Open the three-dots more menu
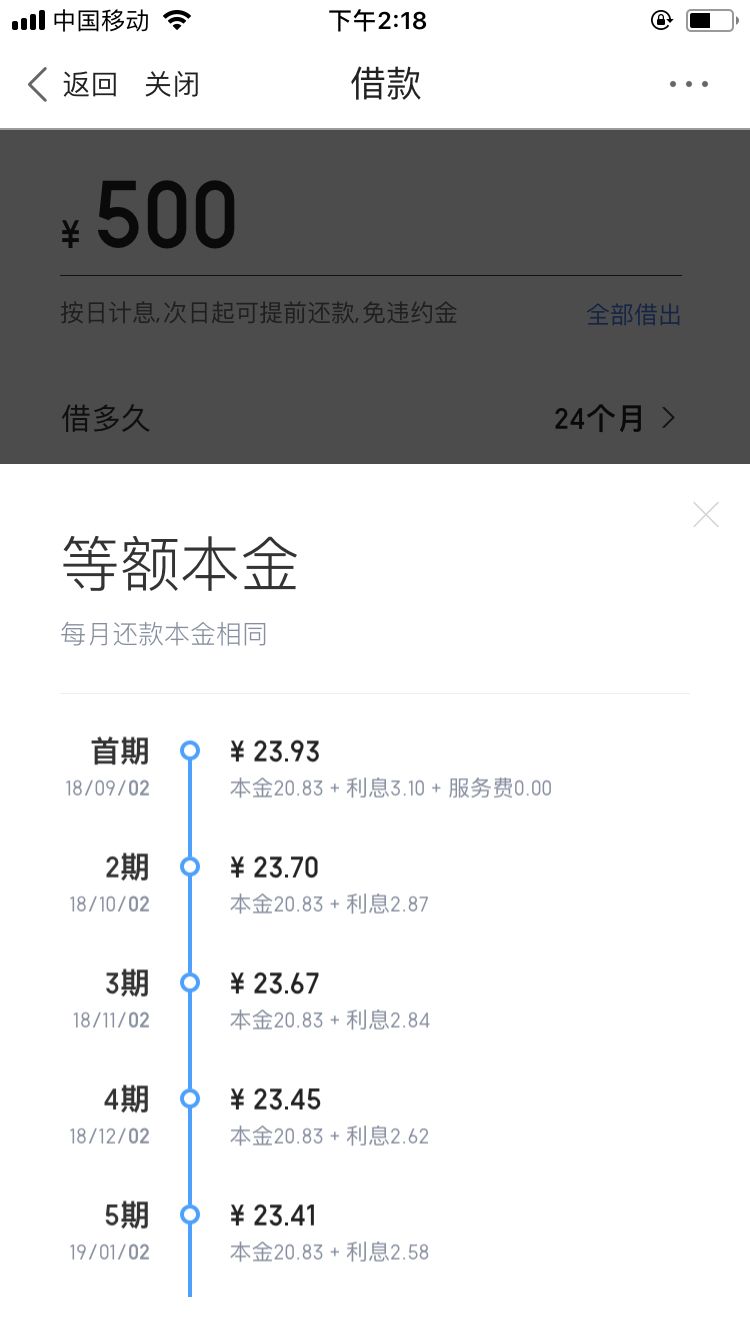Screen dimensions: 750x1334 [x=689, y=85]
